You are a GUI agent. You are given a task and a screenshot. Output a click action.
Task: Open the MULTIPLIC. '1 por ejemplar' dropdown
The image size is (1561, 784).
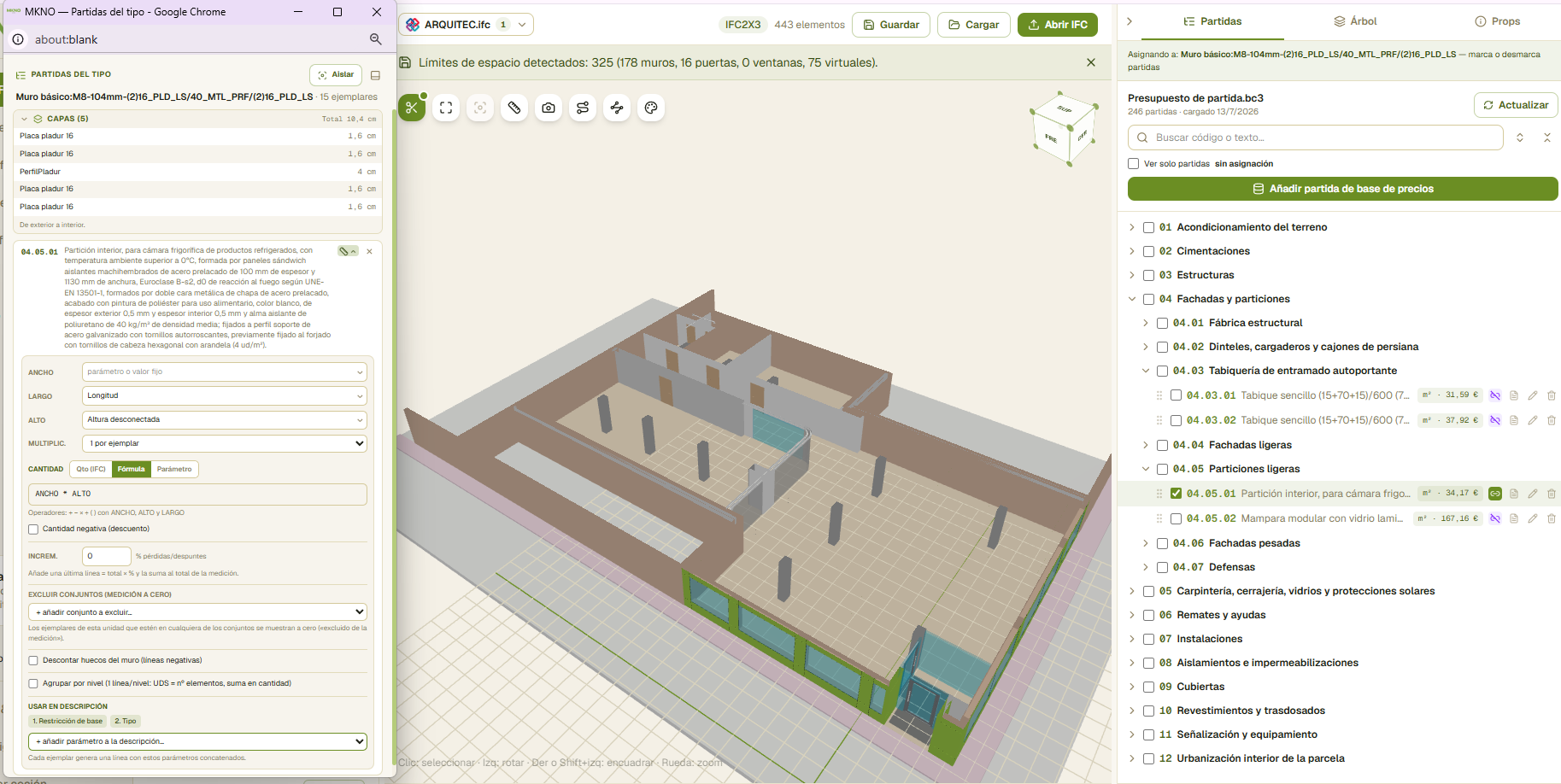pyautogui.click(x=225, y=443)
